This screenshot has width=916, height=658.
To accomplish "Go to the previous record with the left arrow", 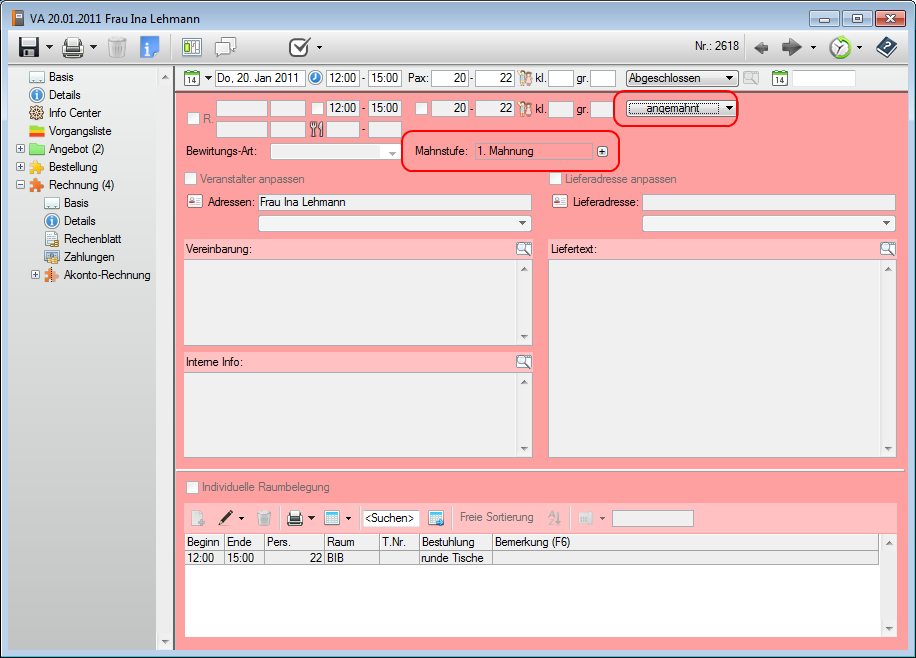I will [761, 47].
